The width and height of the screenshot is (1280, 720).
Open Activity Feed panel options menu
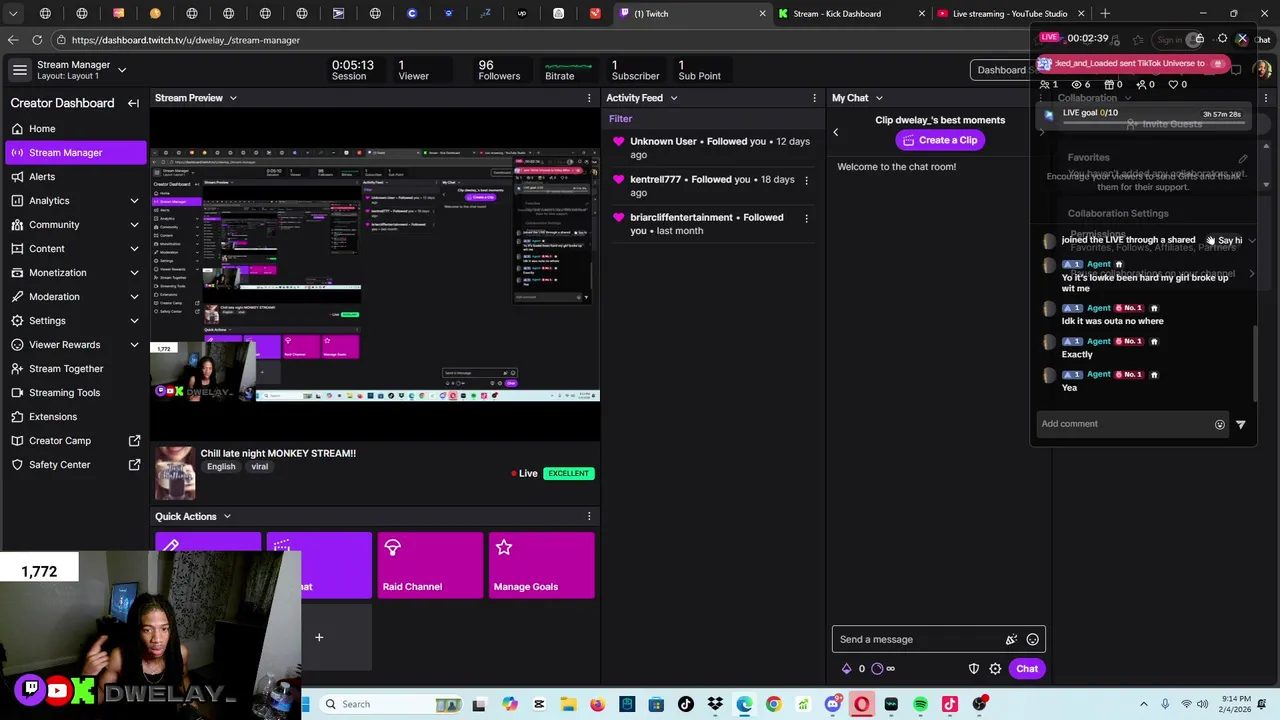[814, 98]
